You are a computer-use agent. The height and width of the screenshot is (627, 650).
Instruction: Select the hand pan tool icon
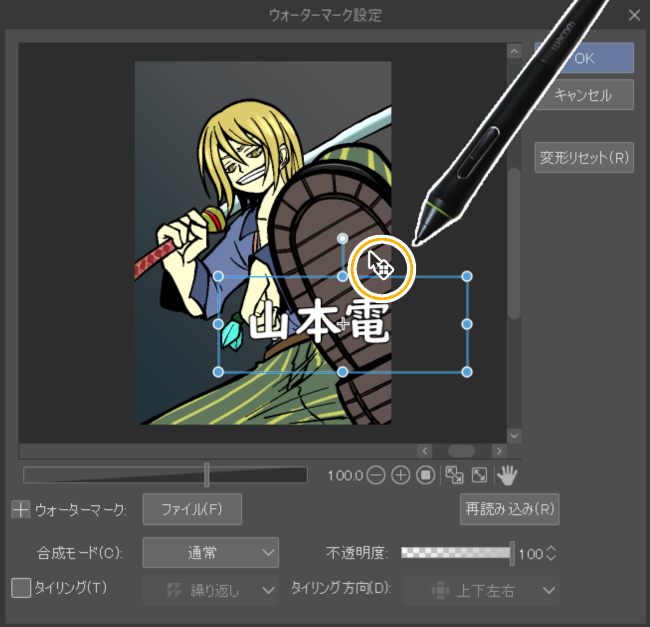click(507, 475)
